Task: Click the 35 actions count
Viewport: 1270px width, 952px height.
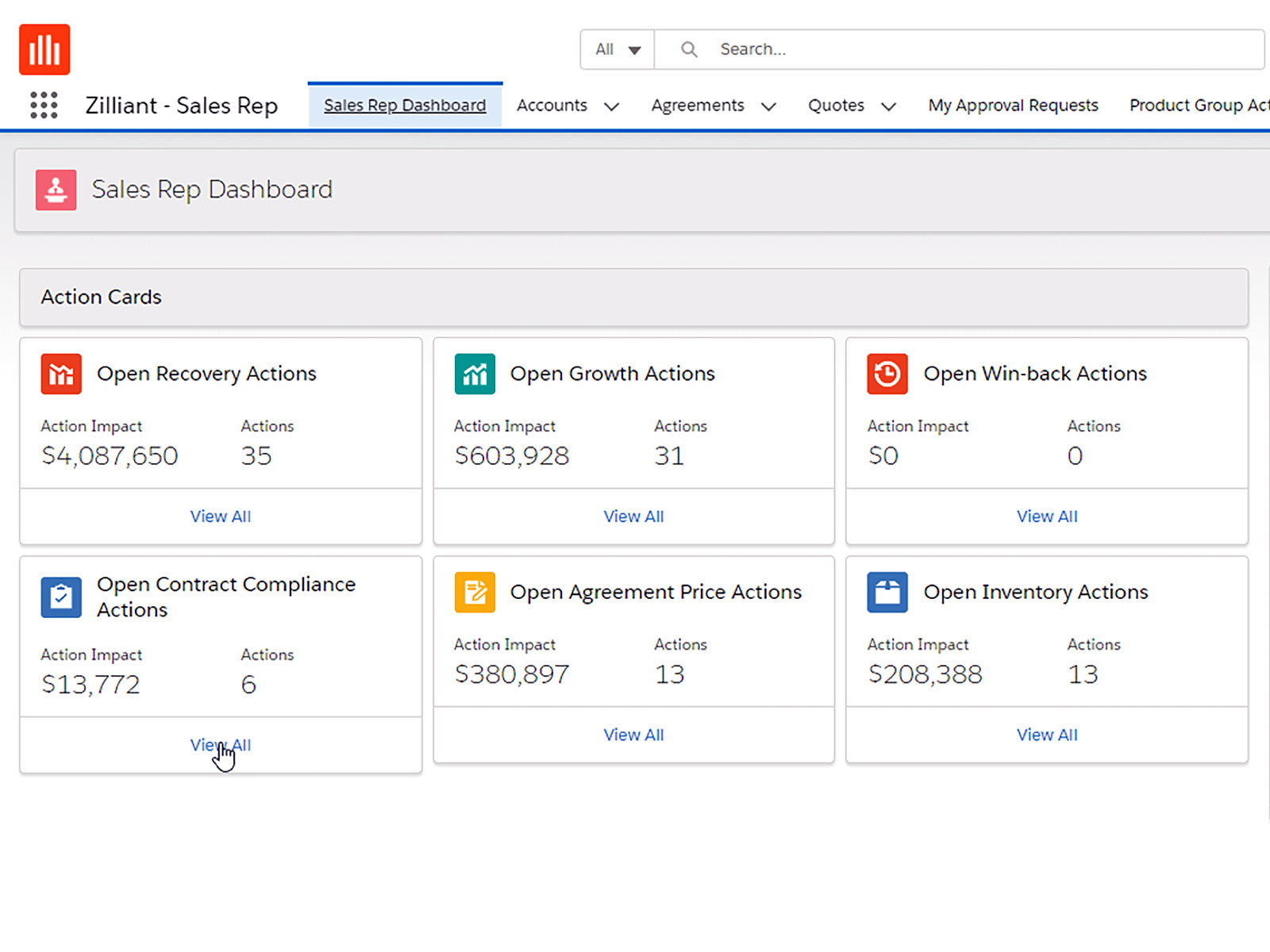Action: (x=256, y=456)
